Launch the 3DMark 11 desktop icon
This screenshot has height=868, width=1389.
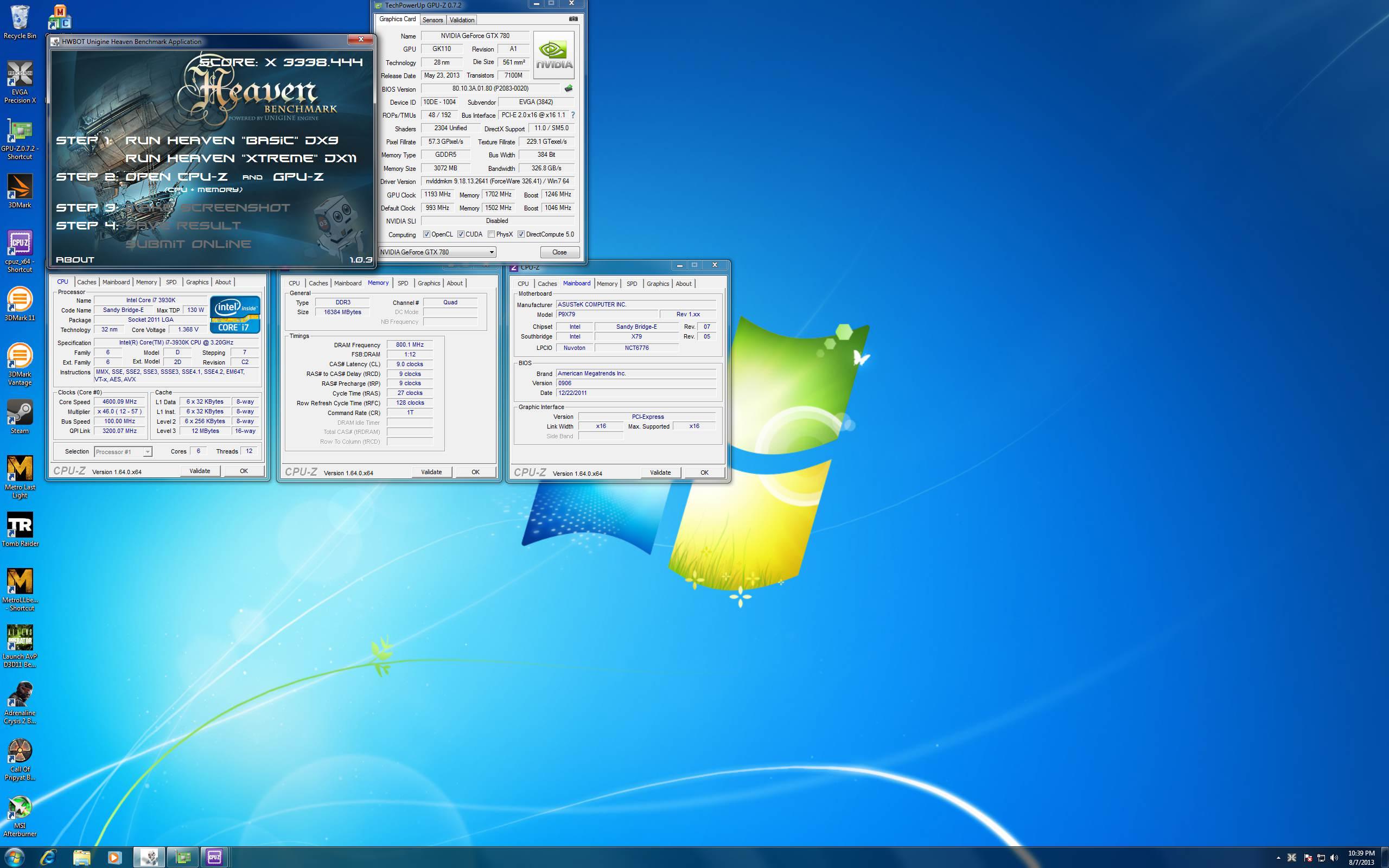click(x=20, y=304)
